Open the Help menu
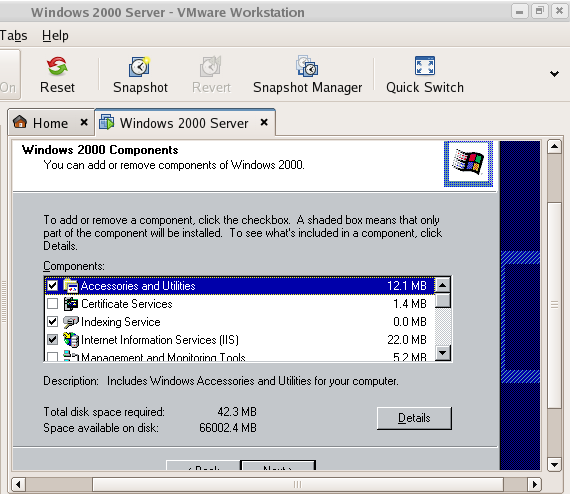 click(55, 36)
